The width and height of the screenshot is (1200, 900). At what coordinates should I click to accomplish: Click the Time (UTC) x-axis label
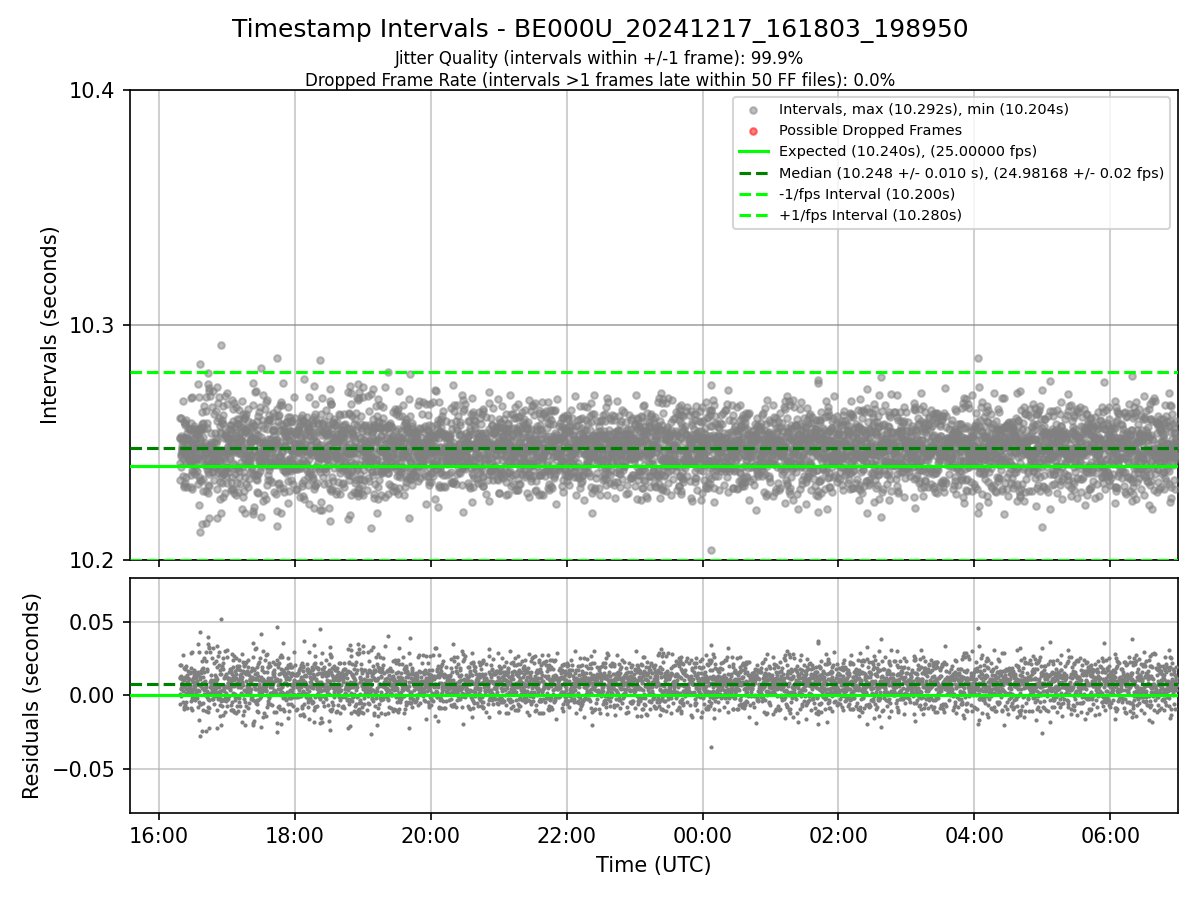coord(653,865)
